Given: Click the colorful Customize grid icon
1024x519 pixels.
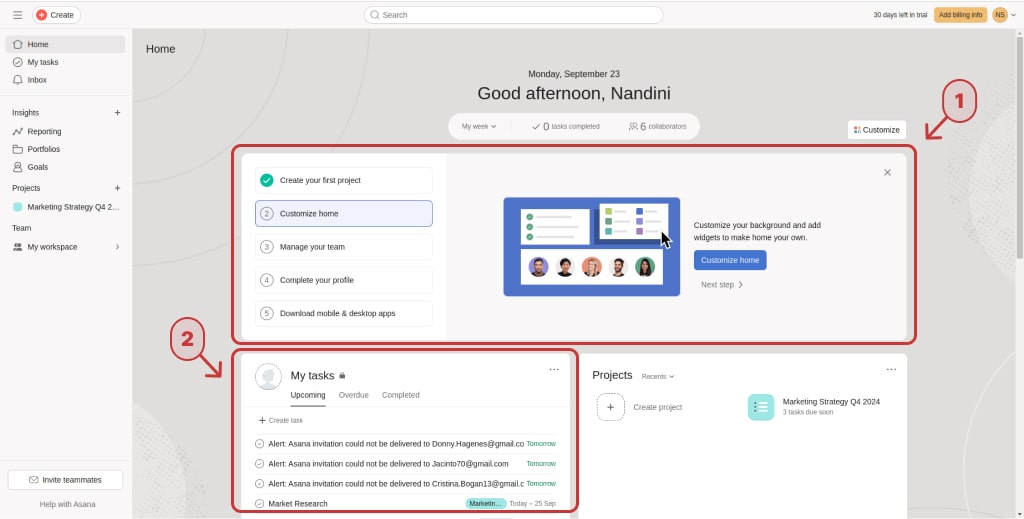Looking at the screenshot, I should tap(857, 130).
